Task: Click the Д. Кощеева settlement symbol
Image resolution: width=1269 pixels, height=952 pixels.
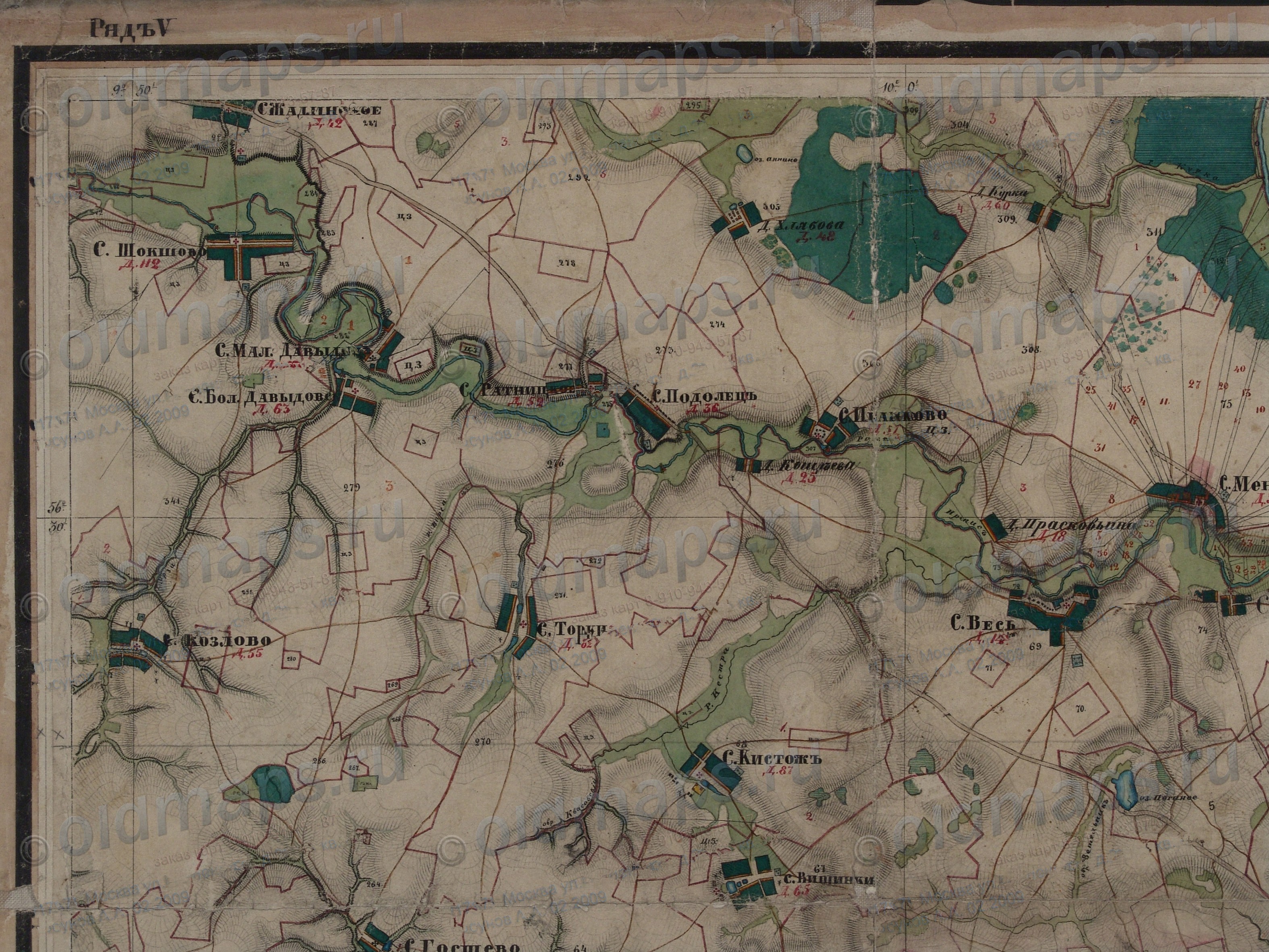Action: 748,466
